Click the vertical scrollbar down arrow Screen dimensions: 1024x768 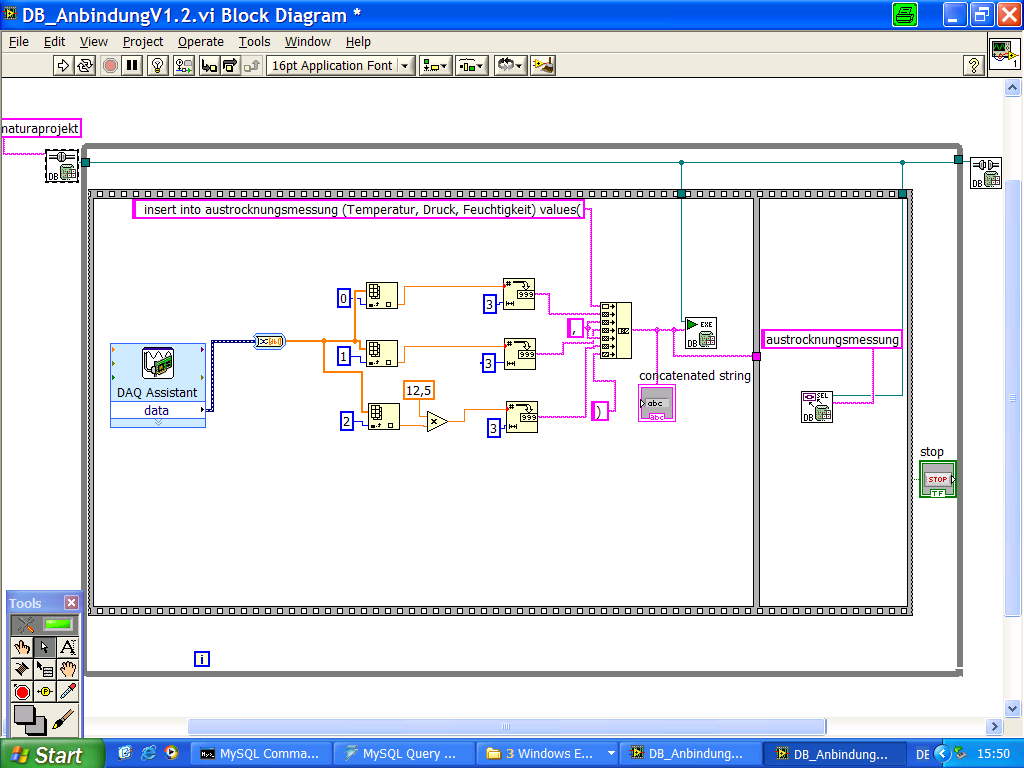(1012, 708)
